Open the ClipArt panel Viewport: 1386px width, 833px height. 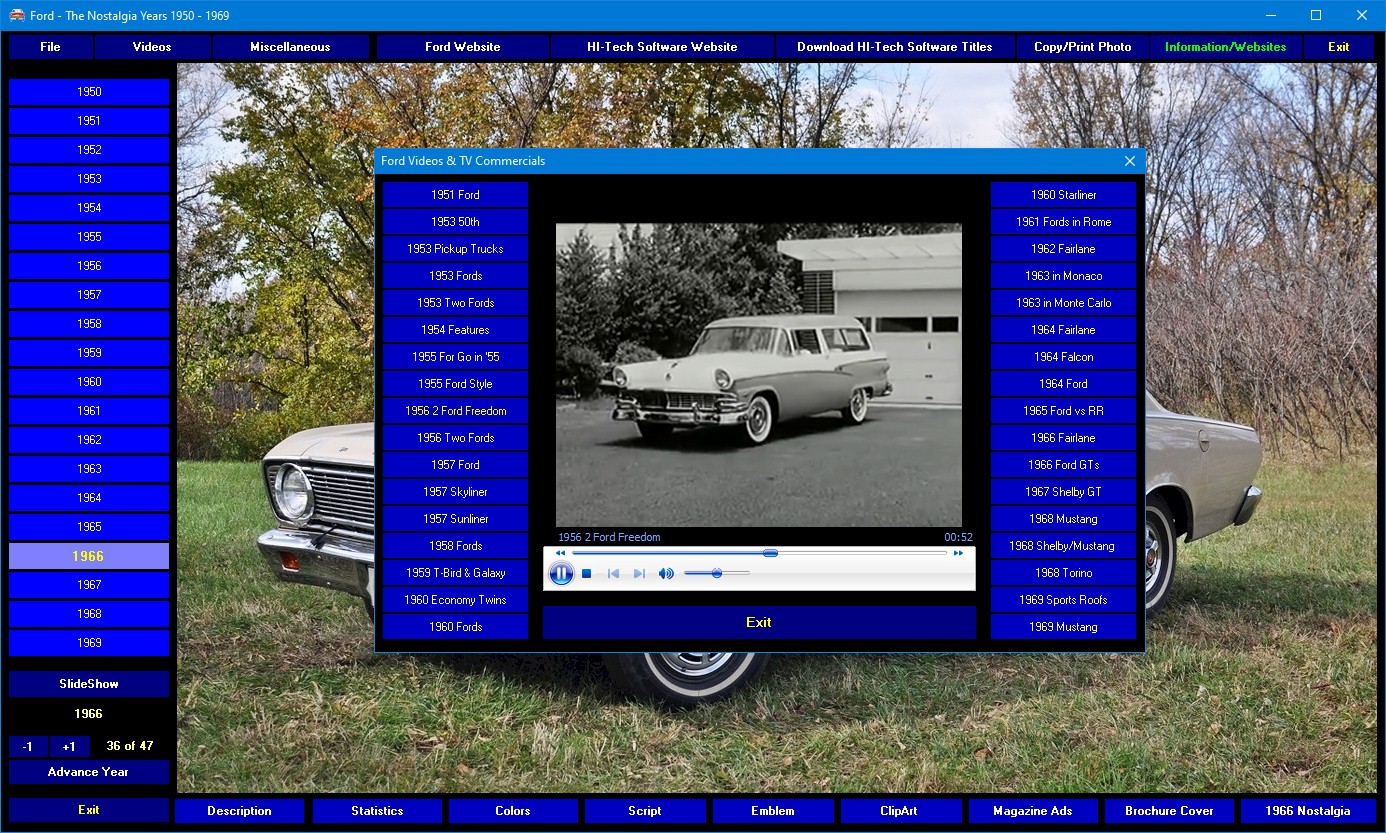[901, 811]
